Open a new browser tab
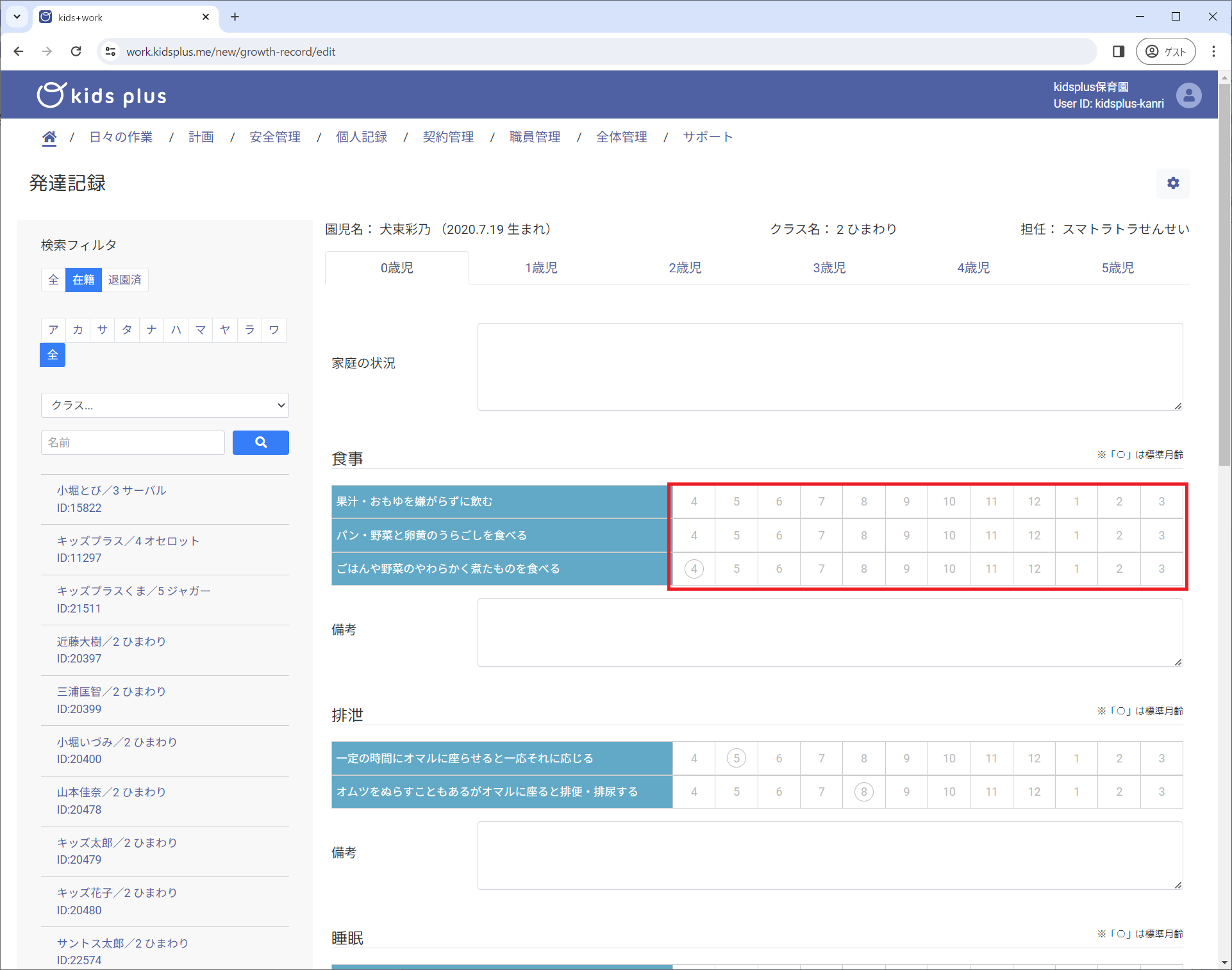 pyautogui.click(x=235, y=17)
